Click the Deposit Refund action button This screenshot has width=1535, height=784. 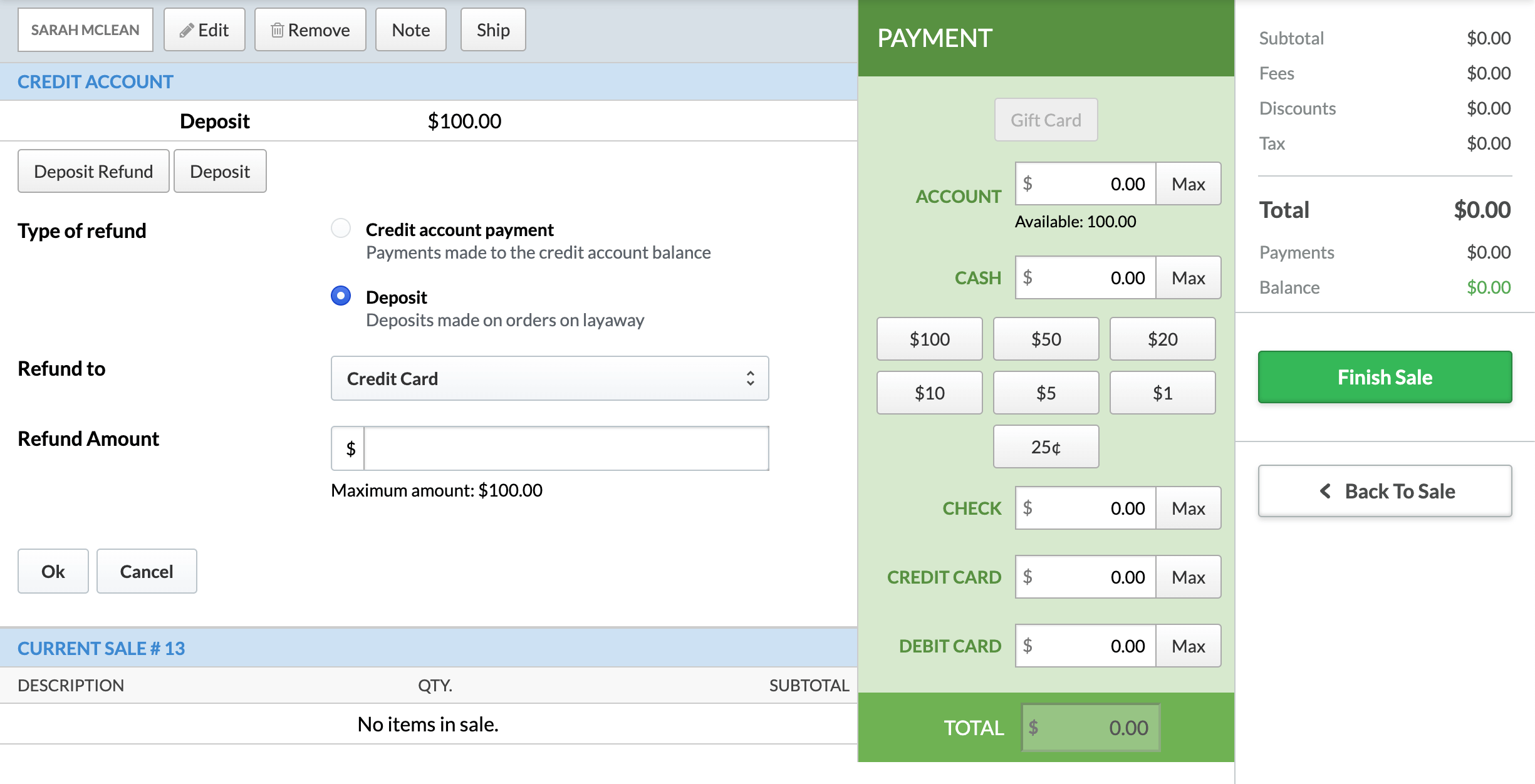click(x=93, y=171)
